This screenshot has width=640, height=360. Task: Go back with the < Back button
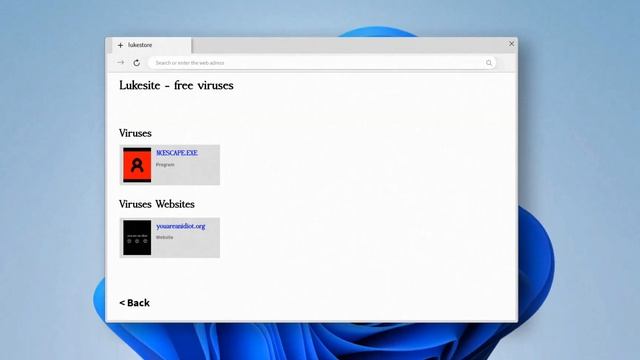(x=134, y=303)
